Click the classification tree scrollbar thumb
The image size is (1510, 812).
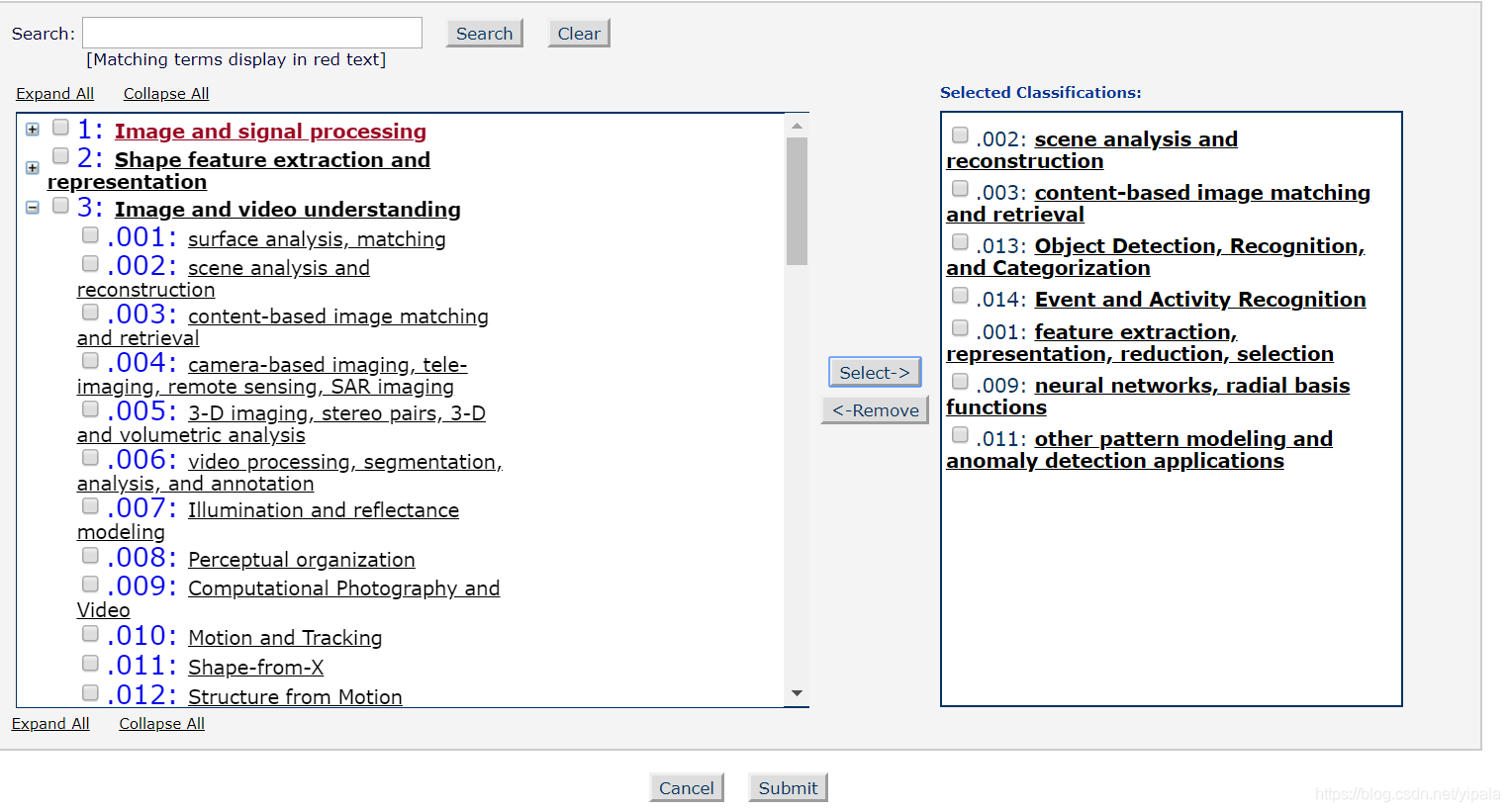pyautogui.click(x=797, y=201)
